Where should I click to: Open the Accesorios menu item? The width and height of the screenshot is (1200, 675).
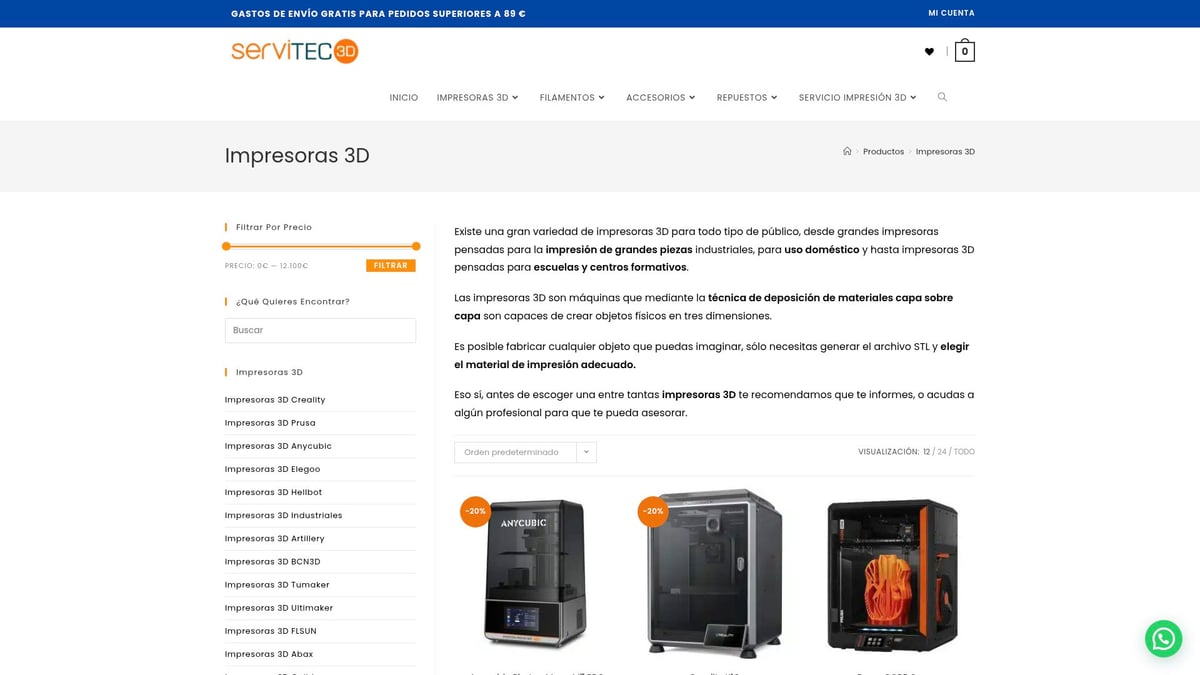[660, 98]
